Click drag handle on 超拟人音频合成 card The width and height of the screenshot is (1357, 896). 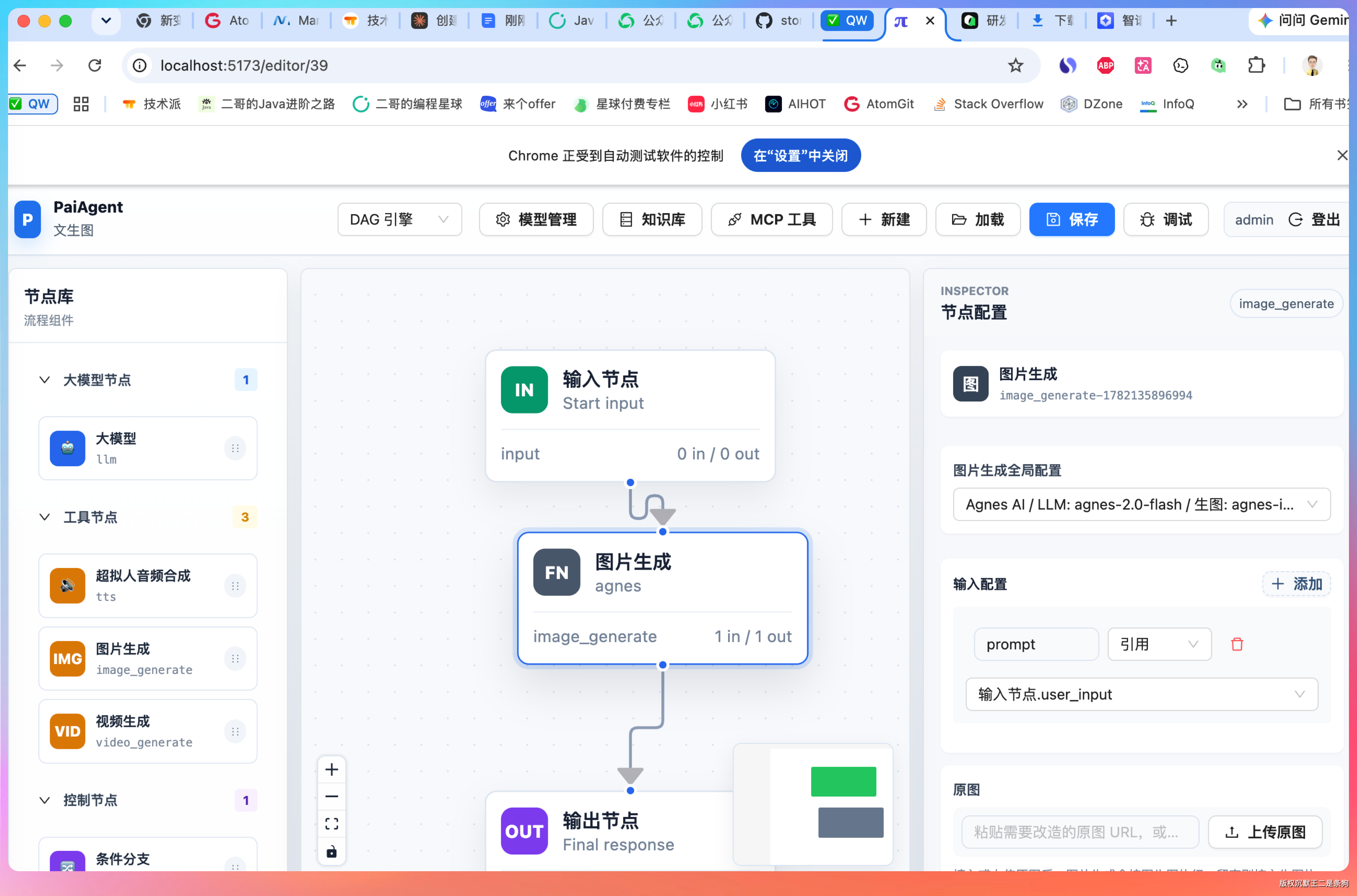235,586
